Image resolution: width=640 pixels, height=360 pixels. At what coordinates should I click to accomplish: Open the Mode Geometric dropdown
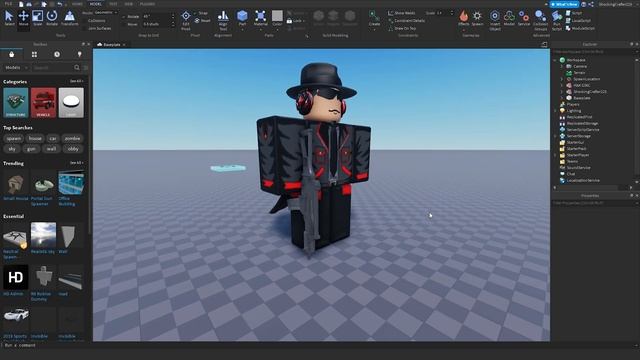[x=106, y=13]
